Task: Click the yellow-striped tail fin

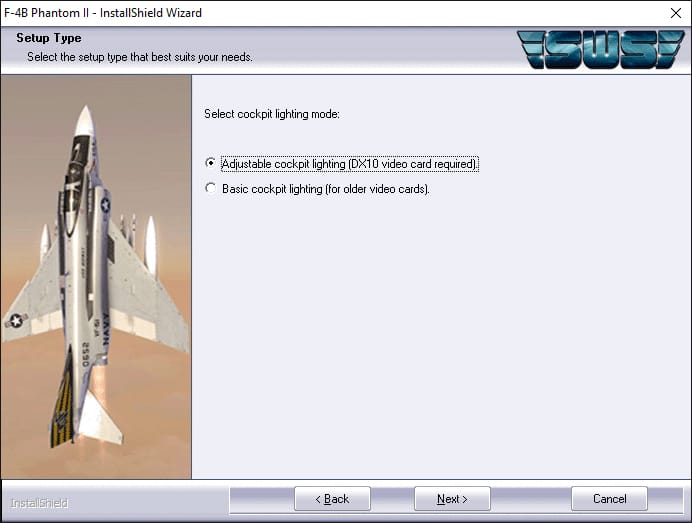Action: 62,410
